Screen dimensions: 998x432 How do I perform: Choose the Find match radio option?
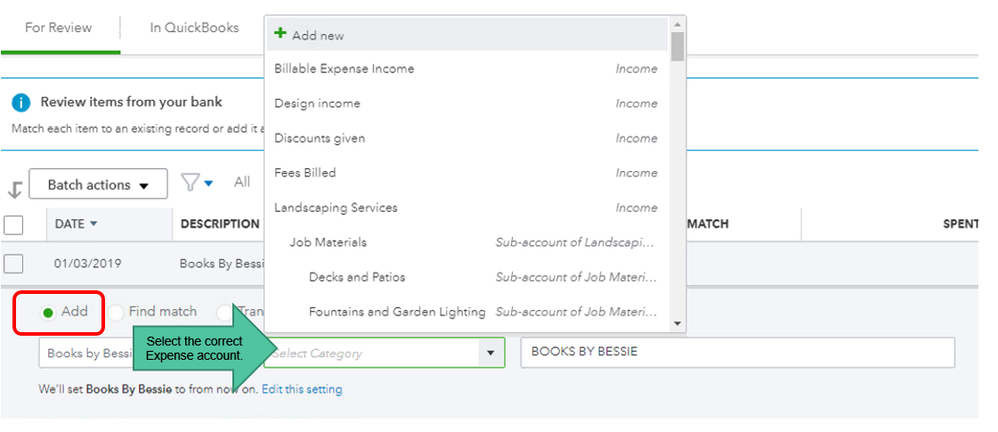(x=116, y=312)
